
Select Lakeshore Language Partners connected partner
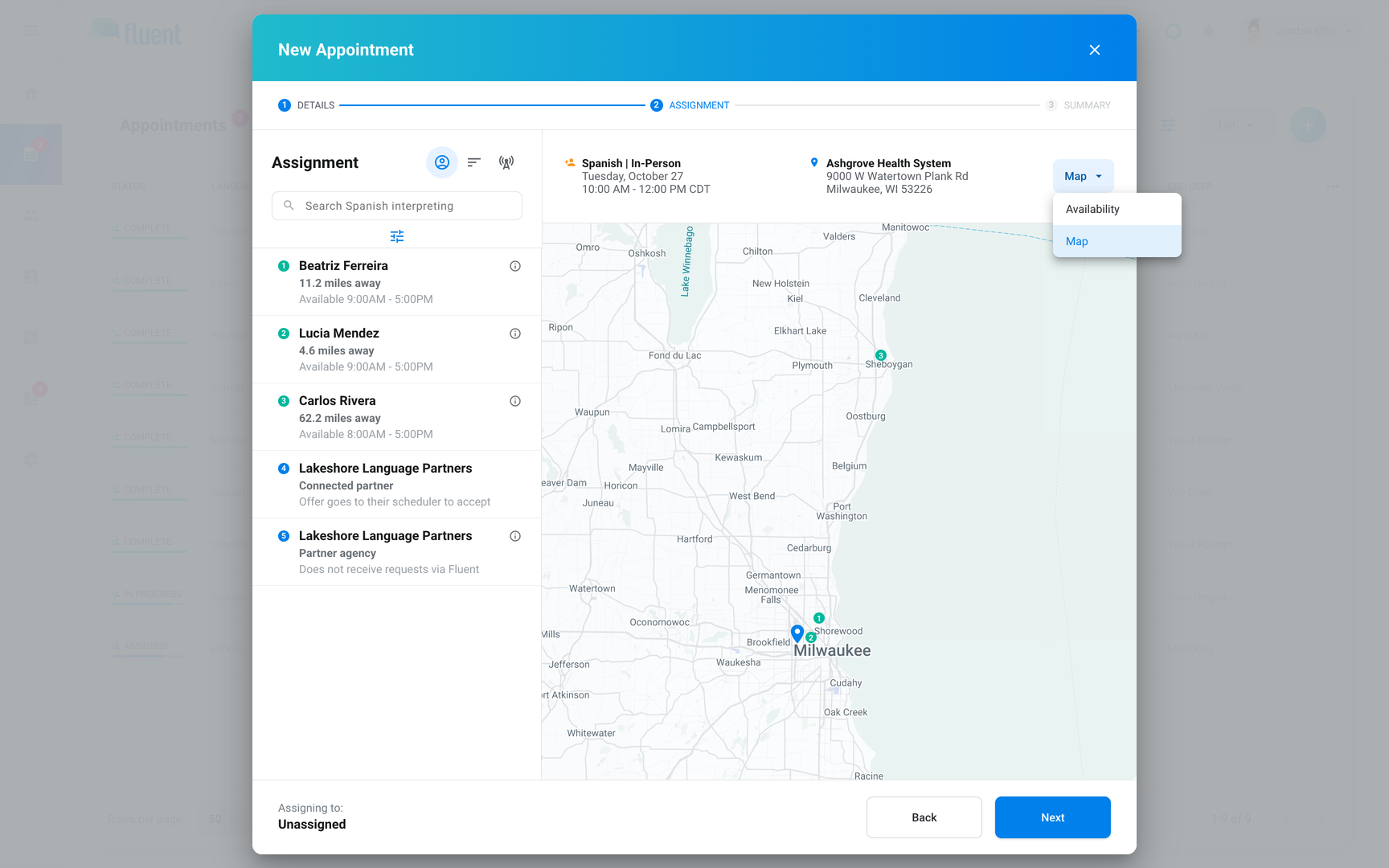pos(397,485)
